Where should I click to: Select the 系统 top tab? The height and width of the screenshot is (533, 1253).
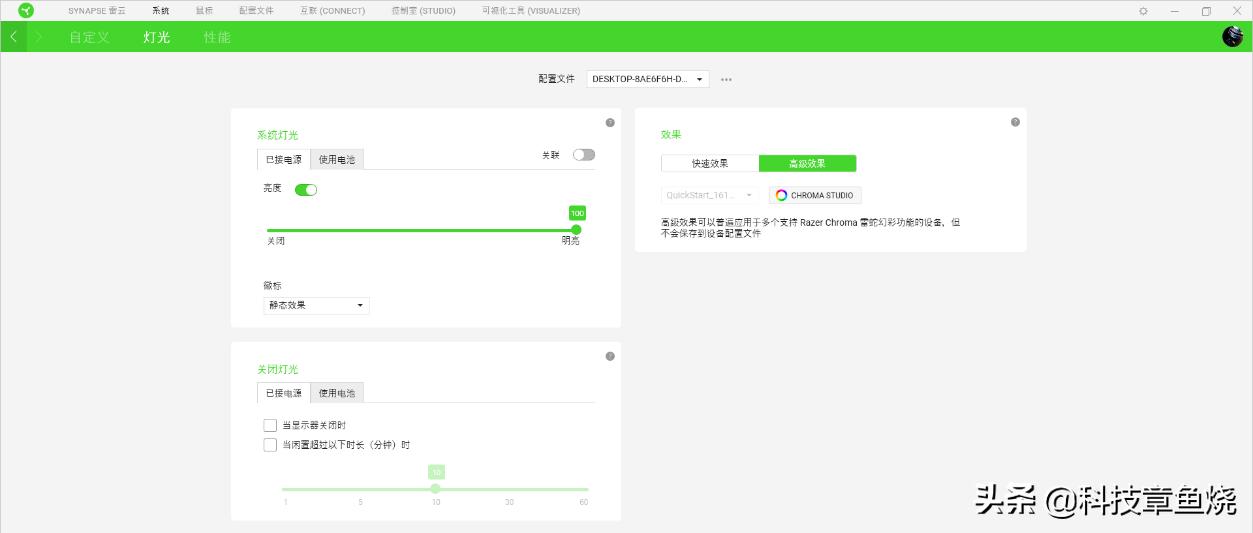point(161,11)
